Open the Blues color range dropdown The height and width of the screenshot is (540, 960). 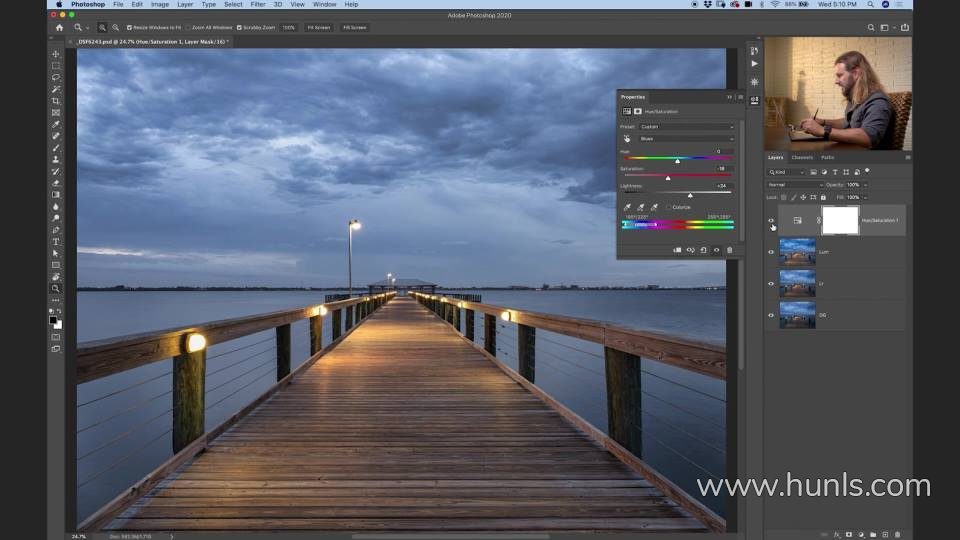[686, 139]
